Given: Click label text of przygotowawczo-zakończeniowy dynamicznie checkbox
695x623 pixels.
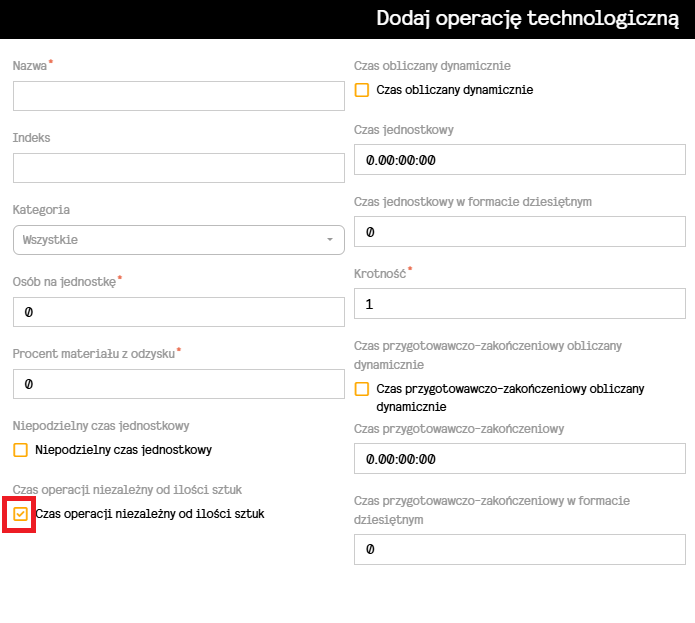Looking at the screenshot, I should point(510,388).
